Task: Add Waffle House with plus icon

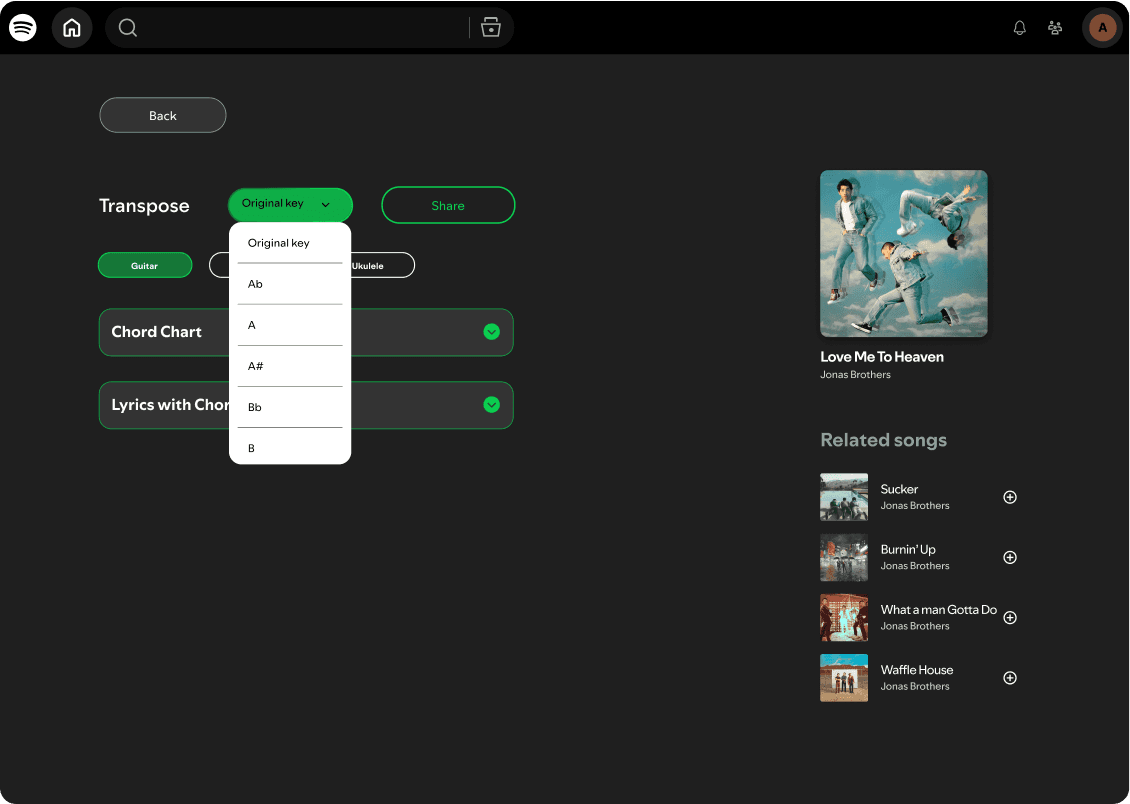Action: [1010, 678]
